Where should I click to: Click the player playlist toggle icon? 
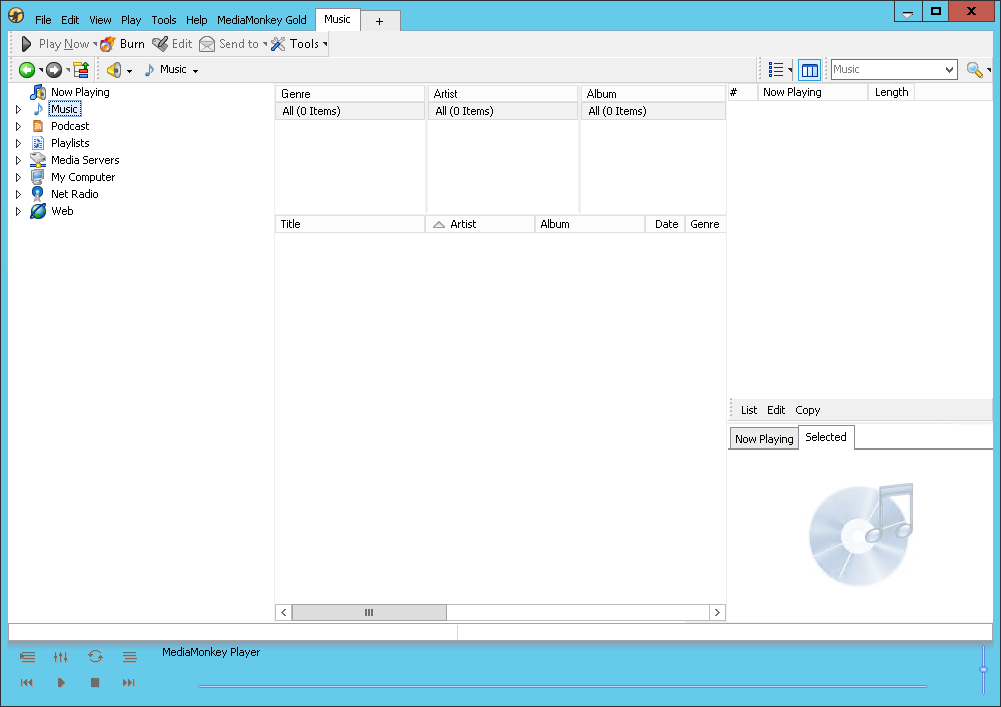[27, 657]
